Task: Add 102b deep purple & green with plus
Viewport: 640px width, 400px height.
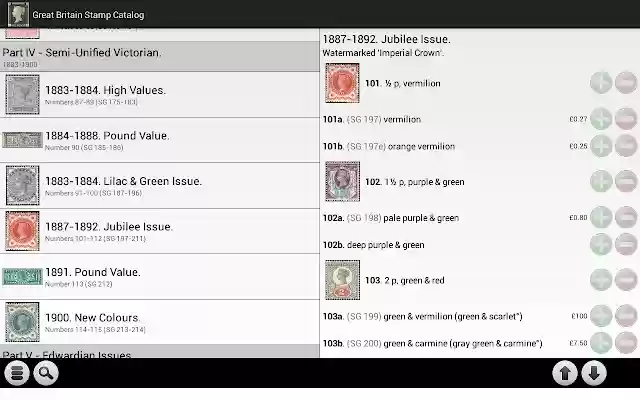Action: (x=601, y=244)
